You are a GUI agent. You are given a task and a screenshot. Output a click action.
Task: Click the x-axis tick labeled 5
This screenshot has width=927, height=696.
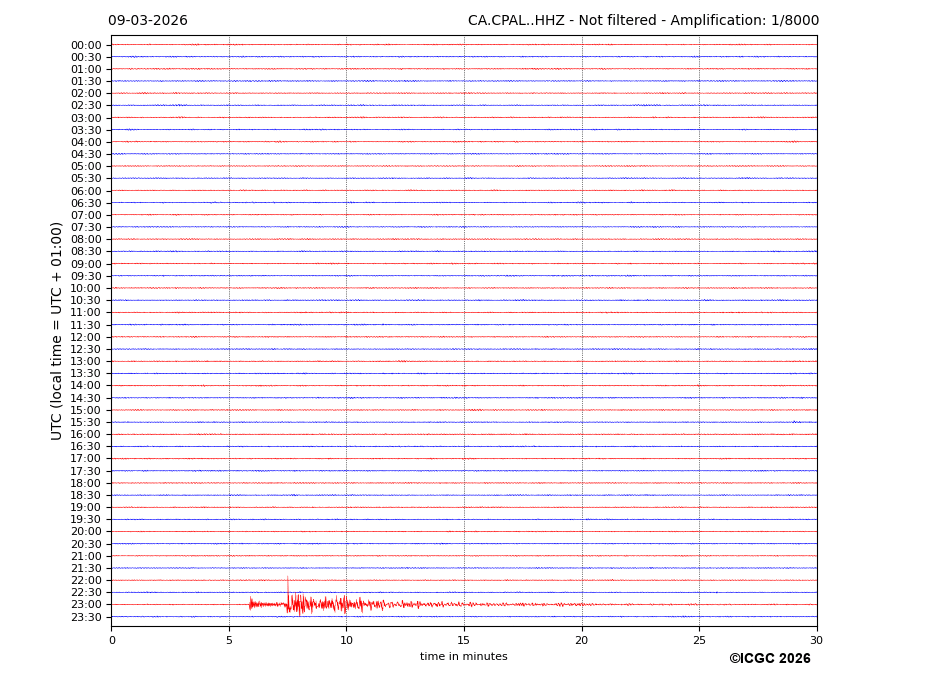(229, 640)
